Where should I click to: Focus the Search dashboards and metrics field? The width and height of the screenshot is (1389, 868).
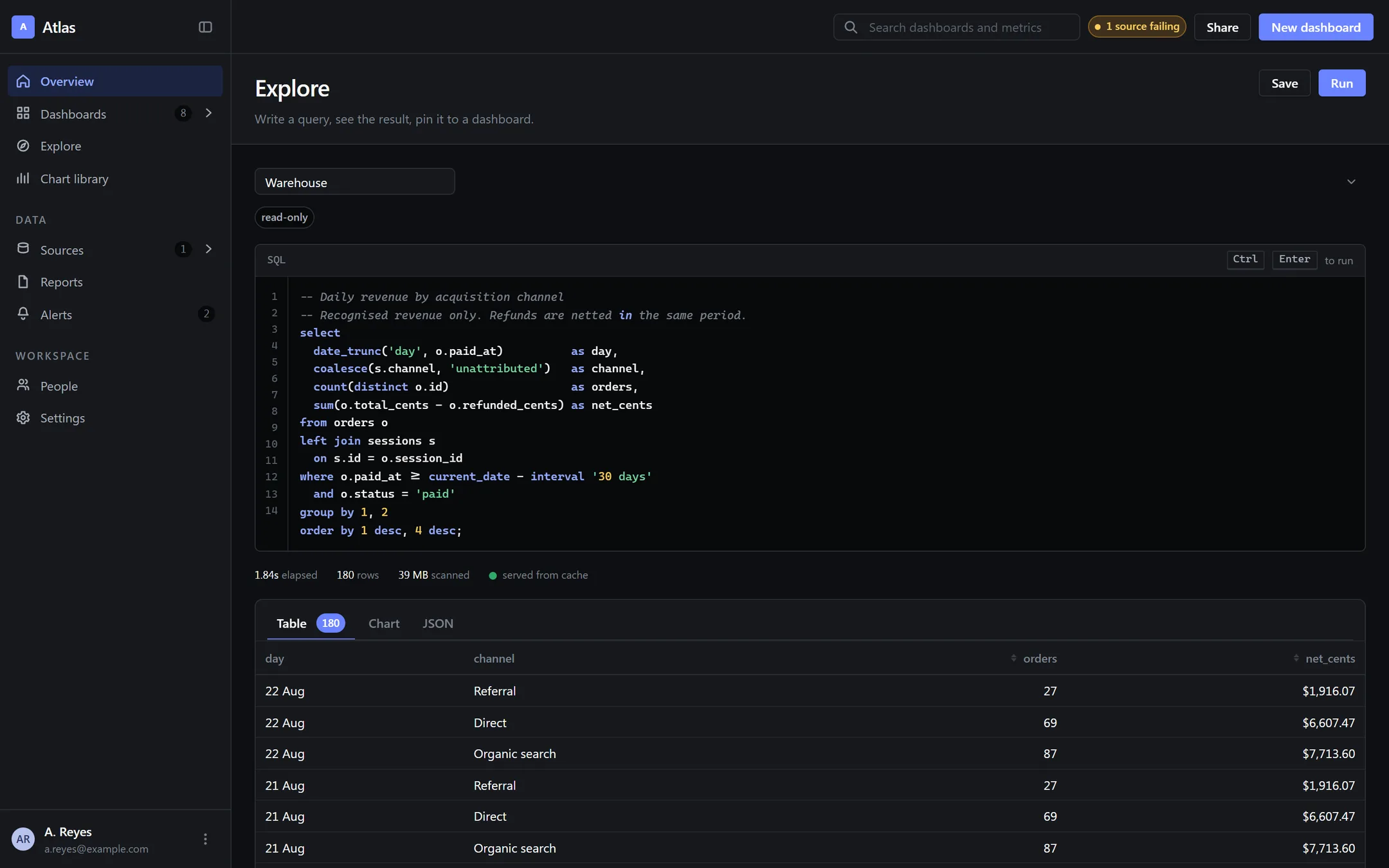(x=956, y=27)
